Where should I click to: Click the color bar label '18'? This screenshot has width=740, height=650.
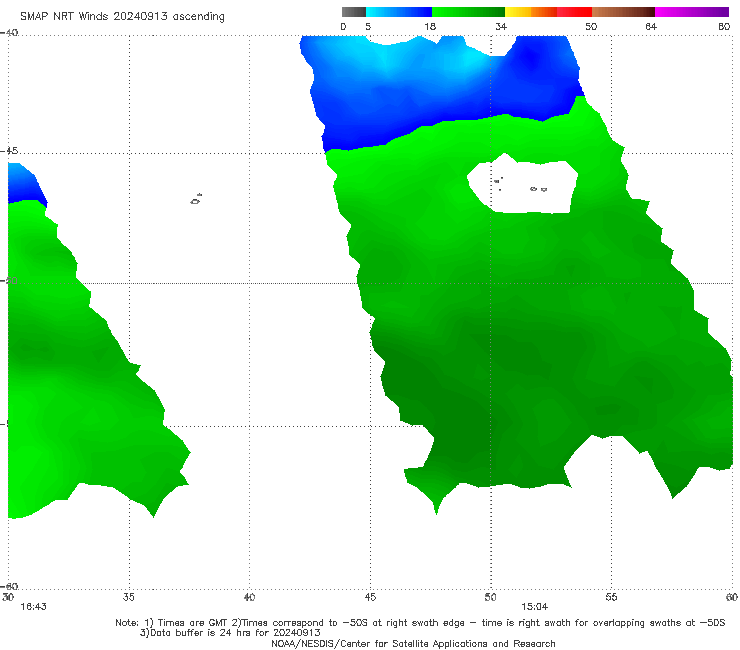[x=430, y=26]
